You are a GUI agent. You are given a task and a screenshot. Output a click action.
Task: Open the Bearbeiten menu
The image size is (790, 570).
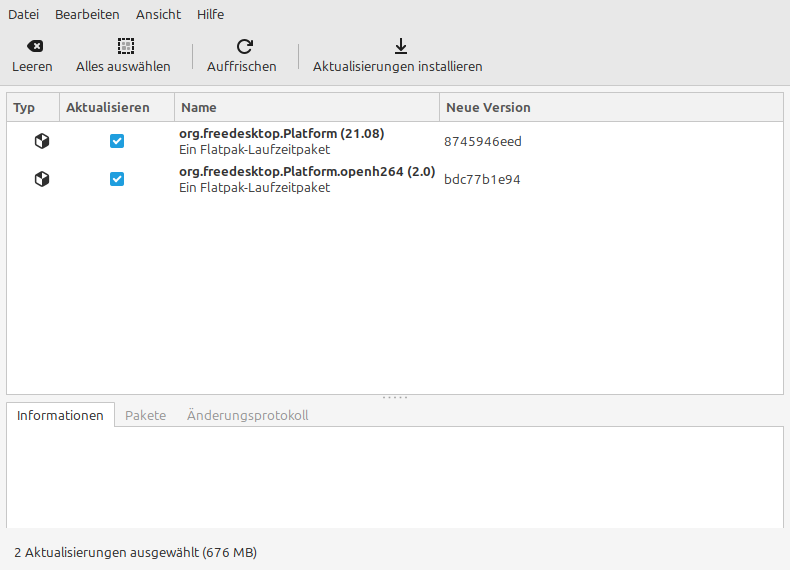tap(87, 15)
